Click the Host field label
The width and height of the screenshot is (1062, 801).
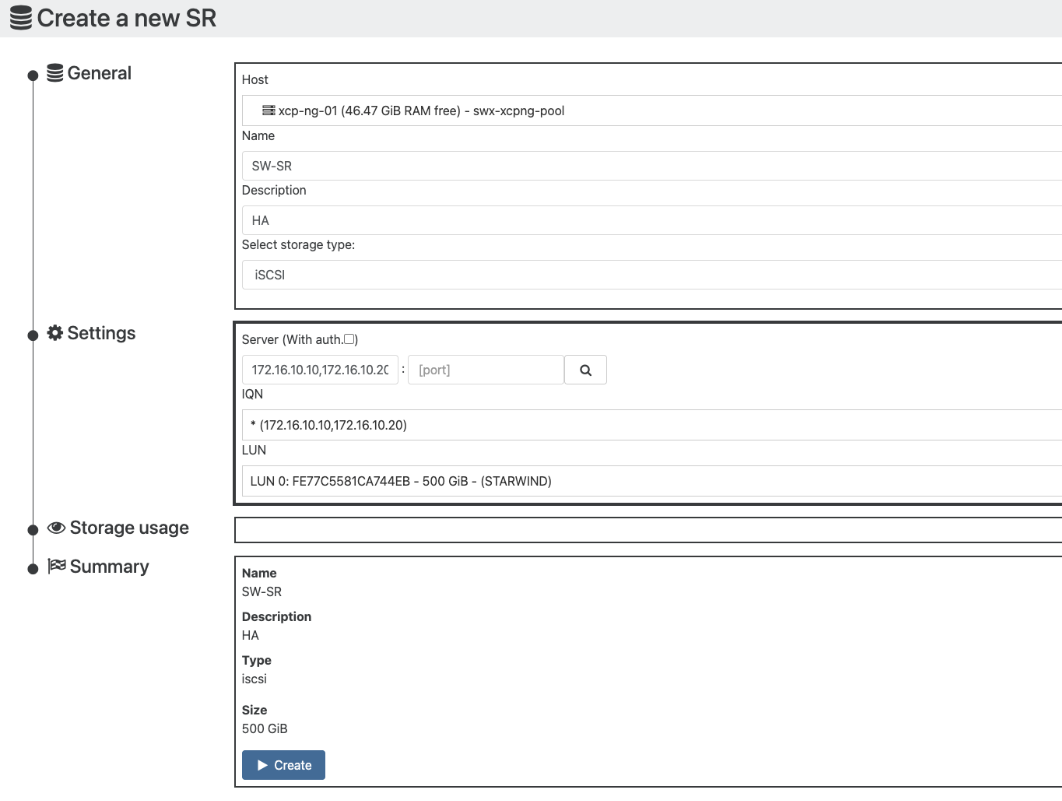[x=255, y=80]
